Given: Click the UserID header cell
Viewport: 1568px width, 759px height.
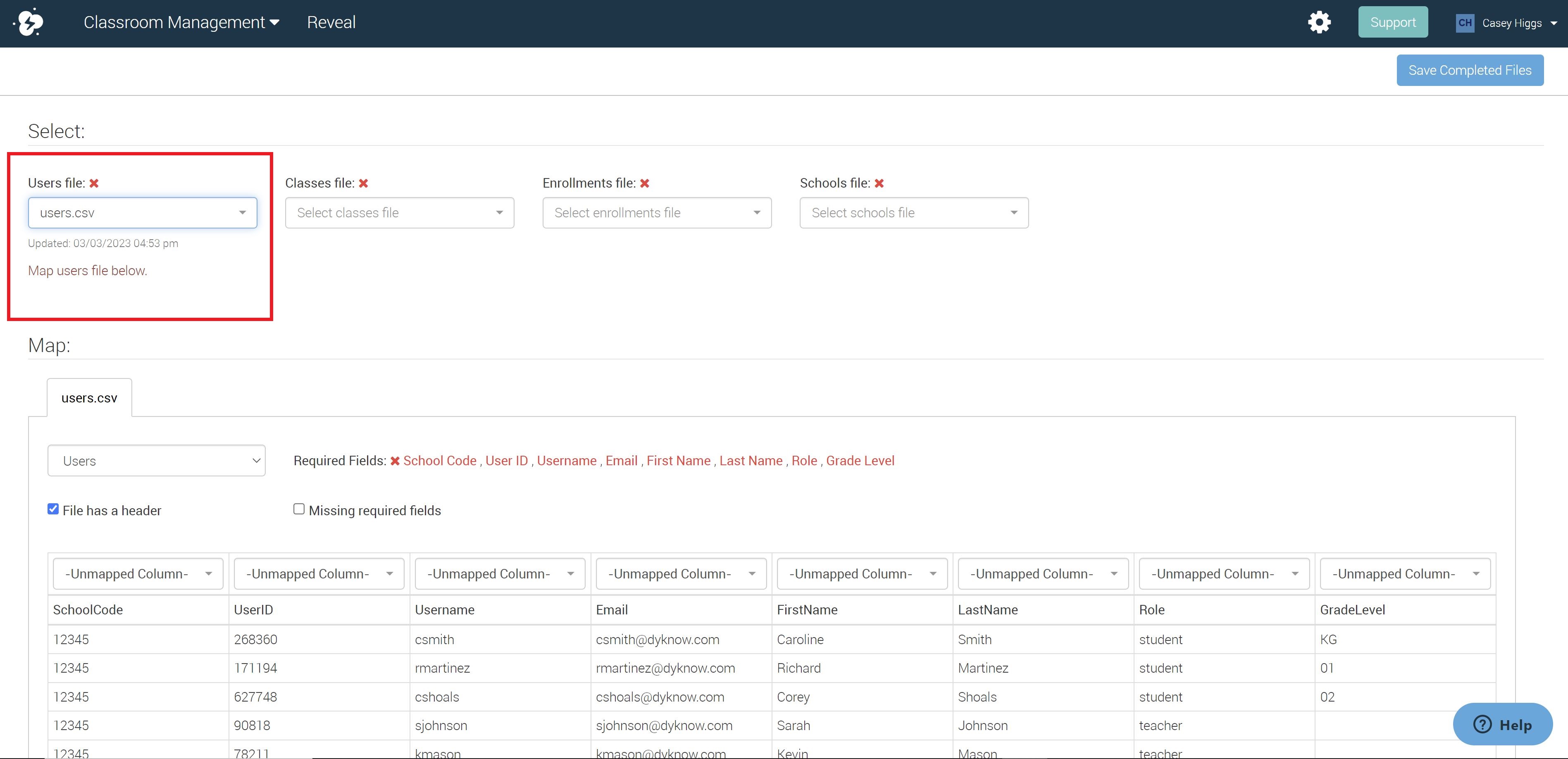Looking at the screenshot, I should tap(319, 610).
